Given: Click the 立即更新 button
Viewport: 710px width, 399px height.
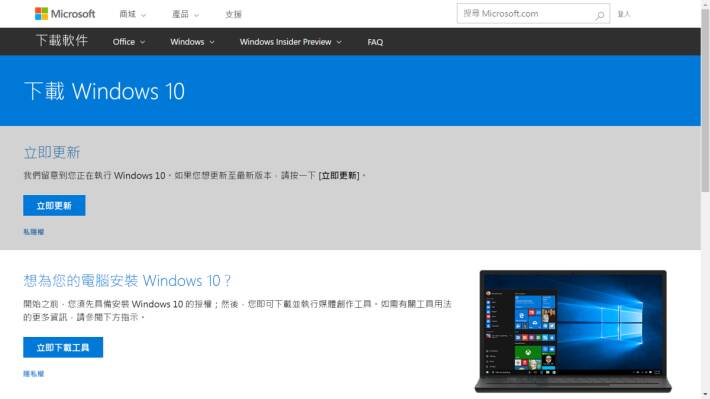Looking at the screenshot, I should point(54,206).
